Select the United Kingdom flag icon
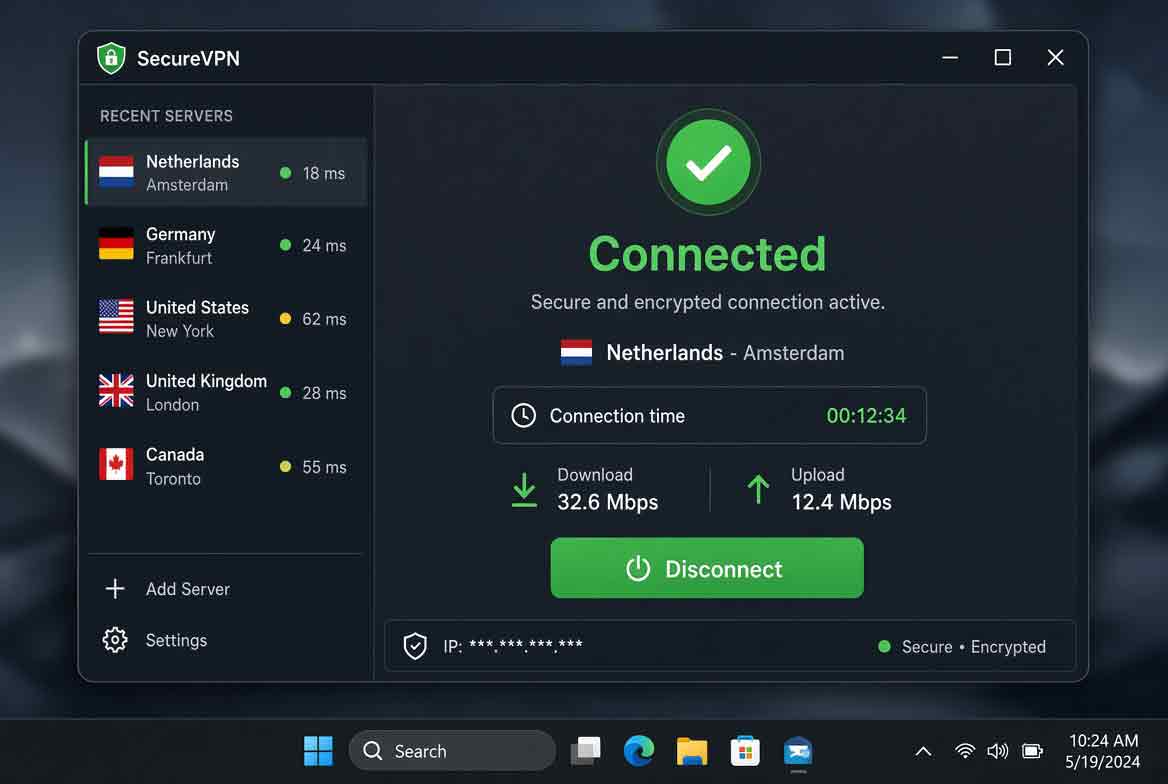The width and height of the screenshot is (1168, 784). pos(116,391)
